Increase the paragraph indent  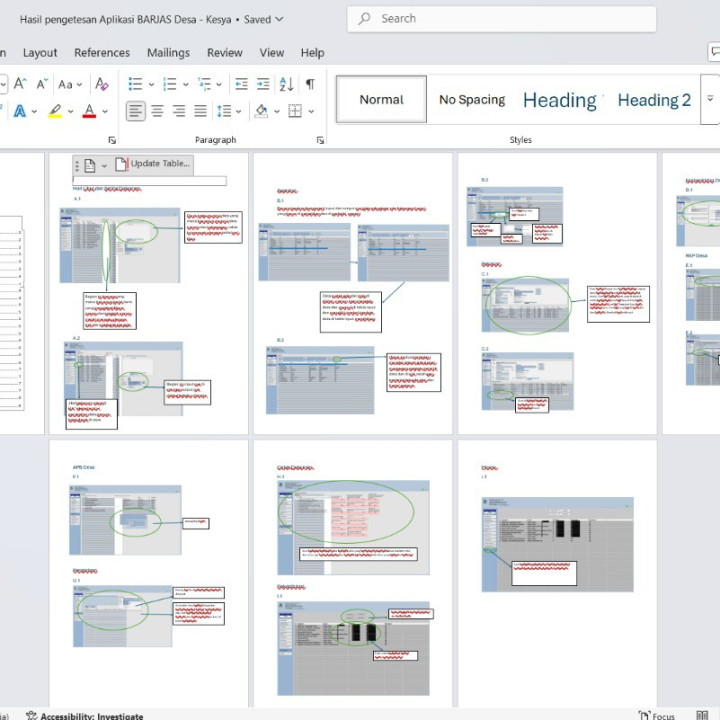(263, 84)
